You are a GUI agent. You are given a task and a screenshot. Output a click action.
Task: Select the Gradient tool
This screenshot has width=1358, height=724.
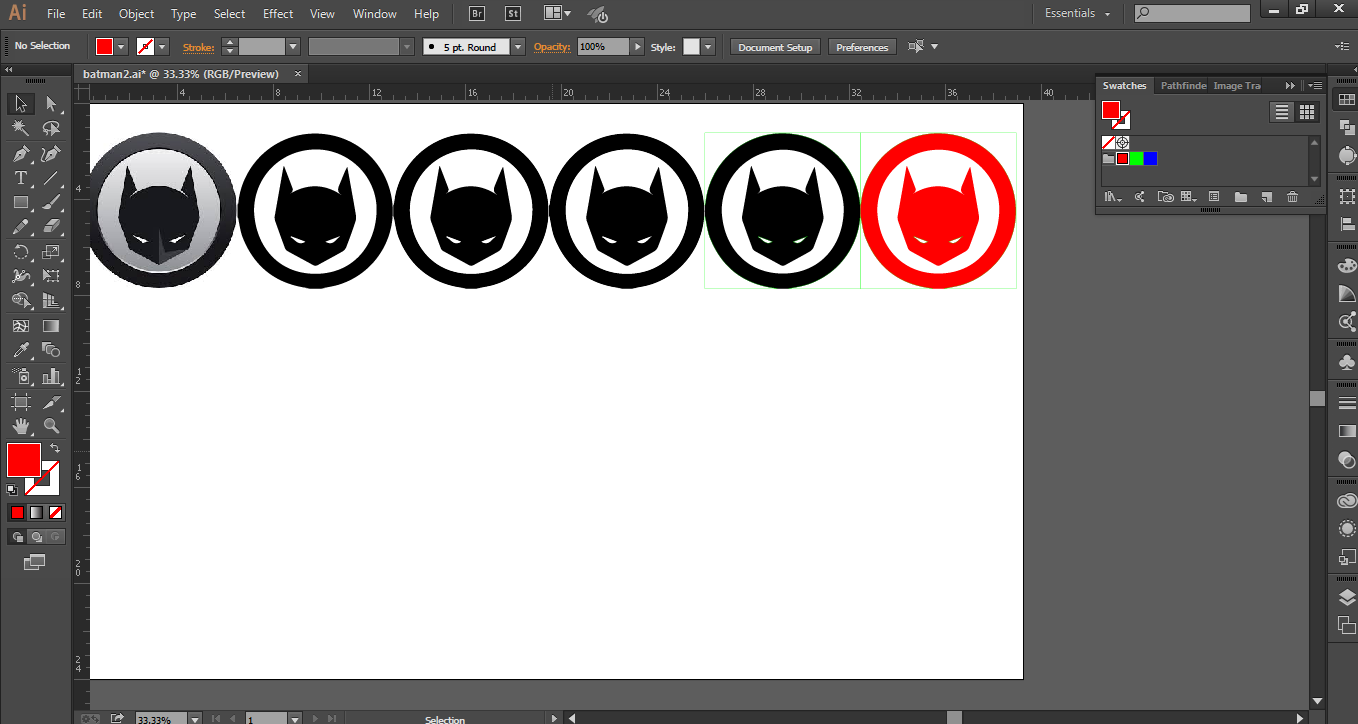51,325
